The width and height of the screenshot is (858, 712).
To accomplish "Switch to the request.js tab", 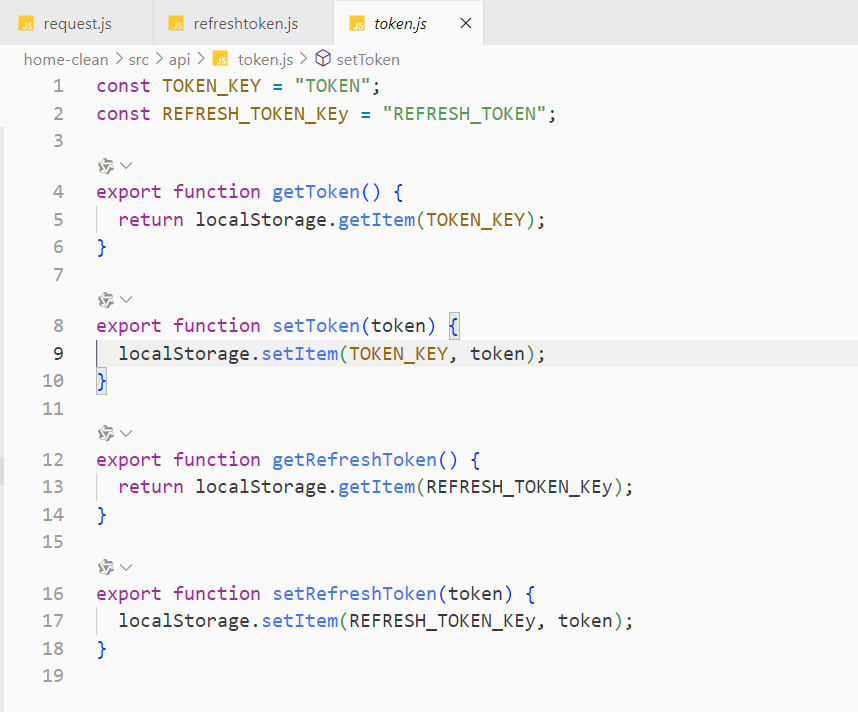I will 77,24.
